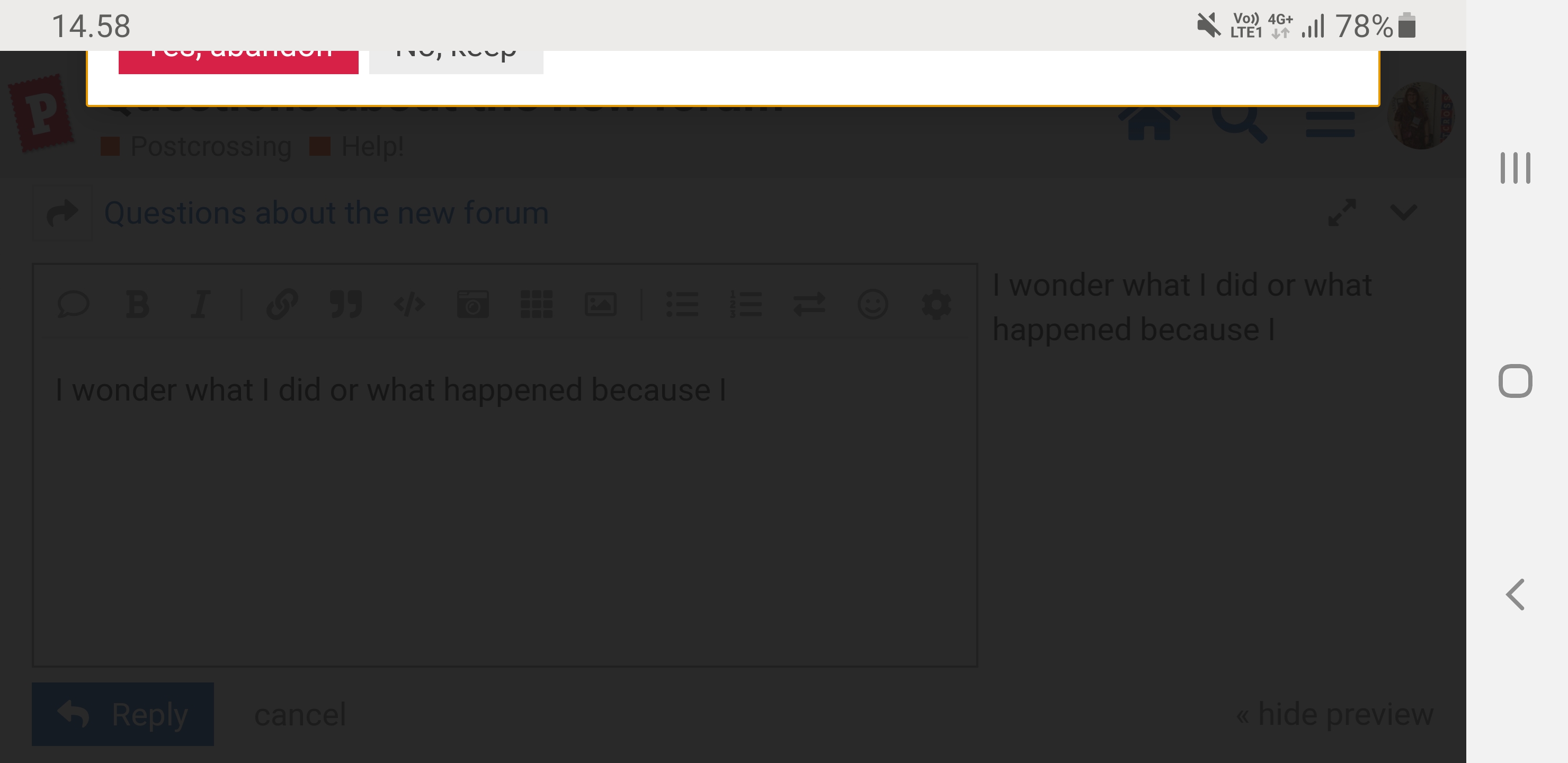
Task: Open the user avatar profile menu
Action: 1421,116
